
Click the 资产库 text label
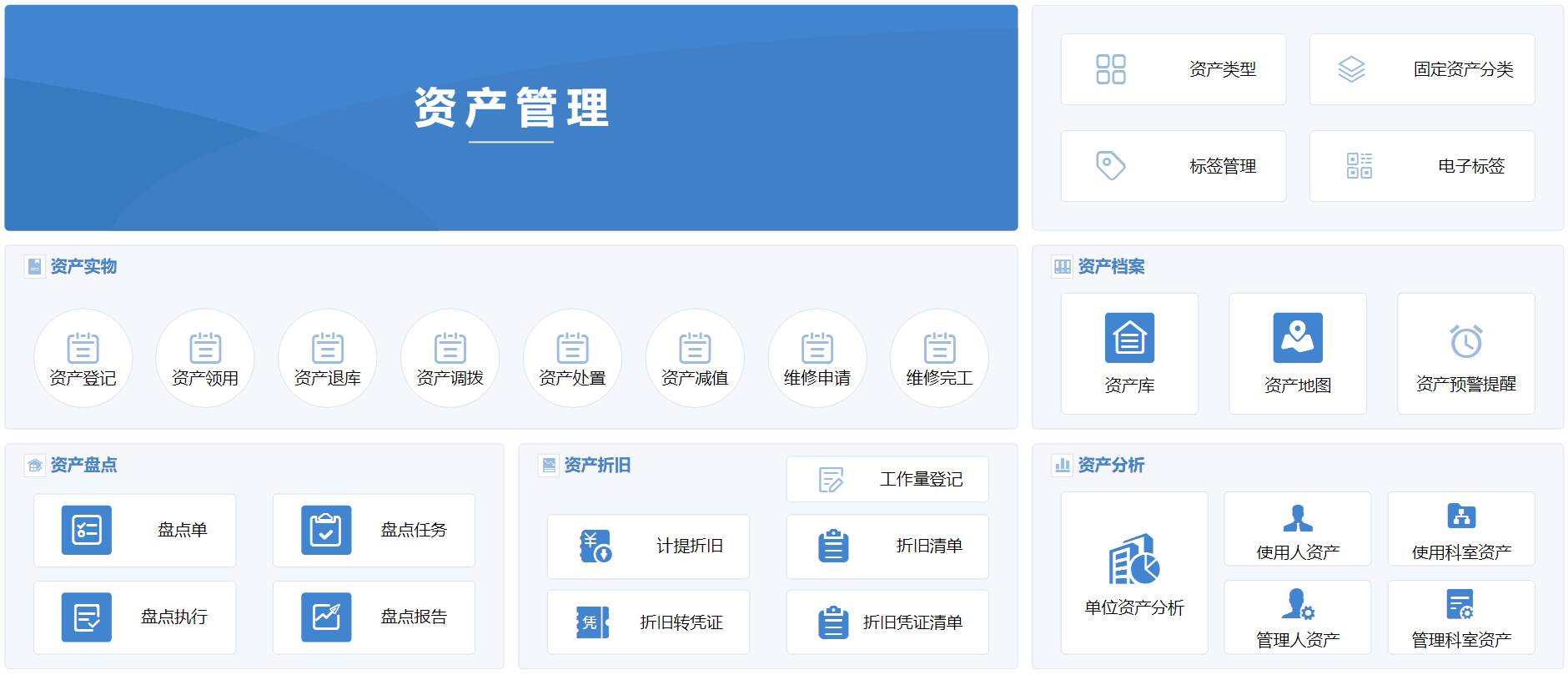(x=1129, y=385)
